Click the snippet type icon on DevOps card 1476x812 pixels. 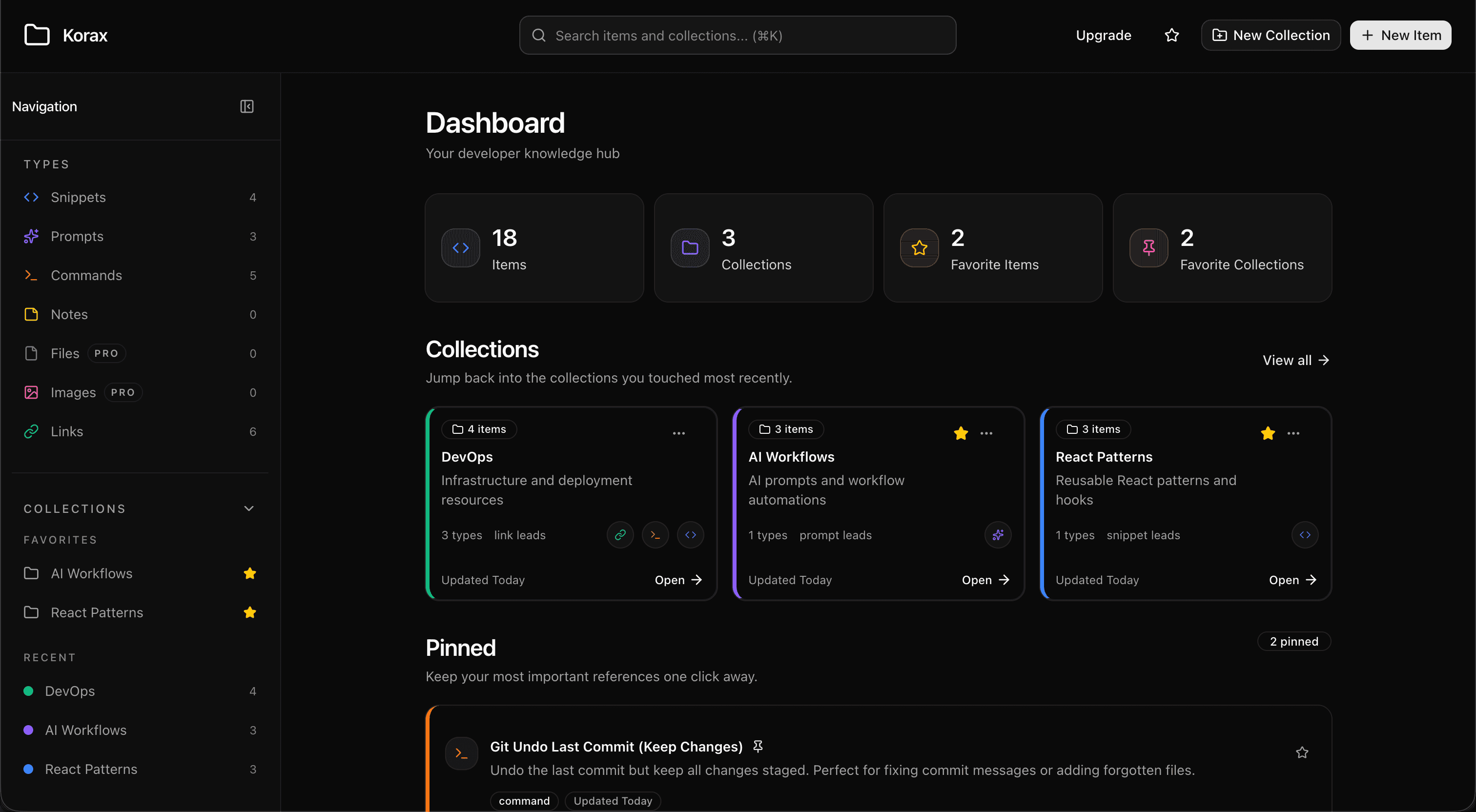690,535
